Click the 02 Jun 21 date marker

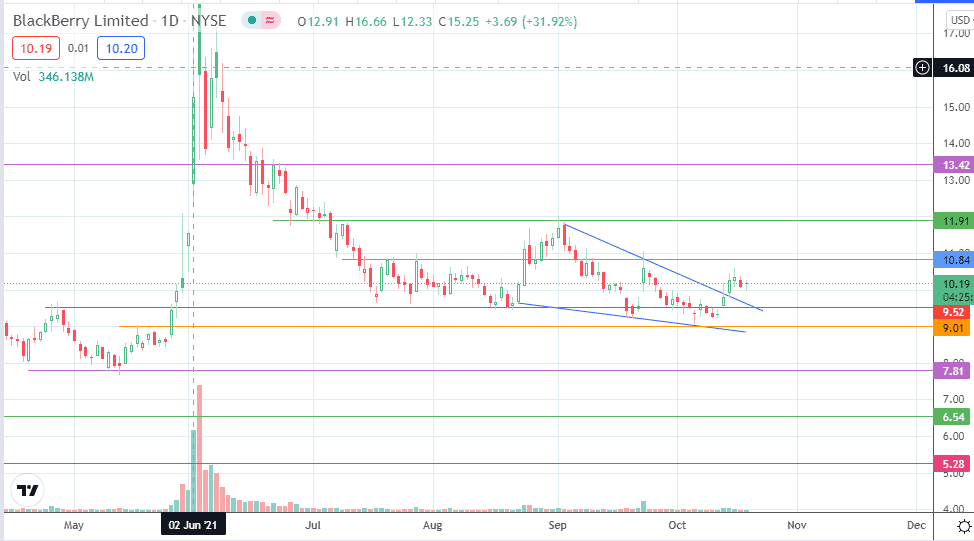point(193,525)
